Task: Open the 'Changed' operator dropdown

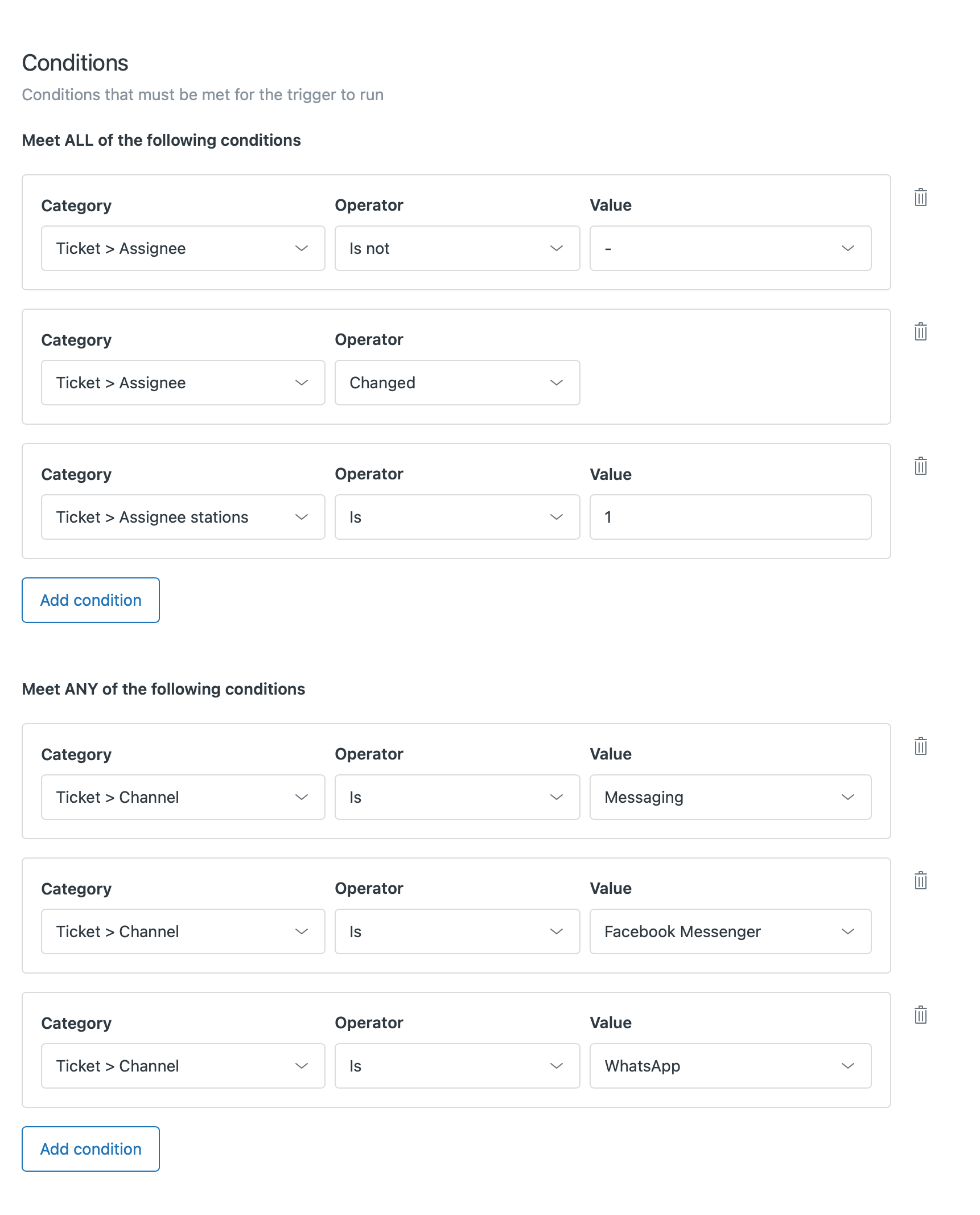Action: tap(457, 383)
